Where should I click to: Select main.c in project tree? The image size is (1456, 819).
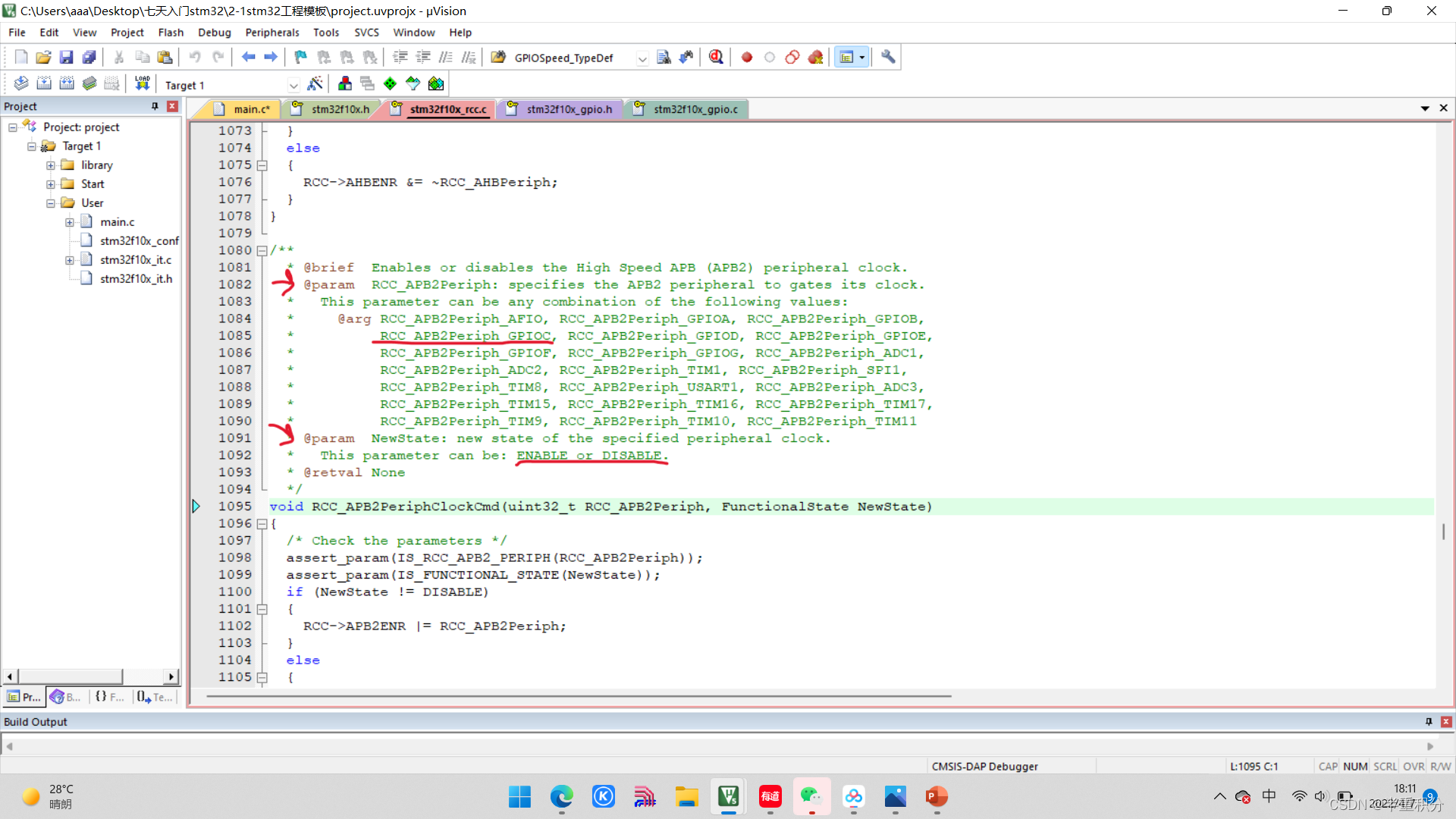117,222
